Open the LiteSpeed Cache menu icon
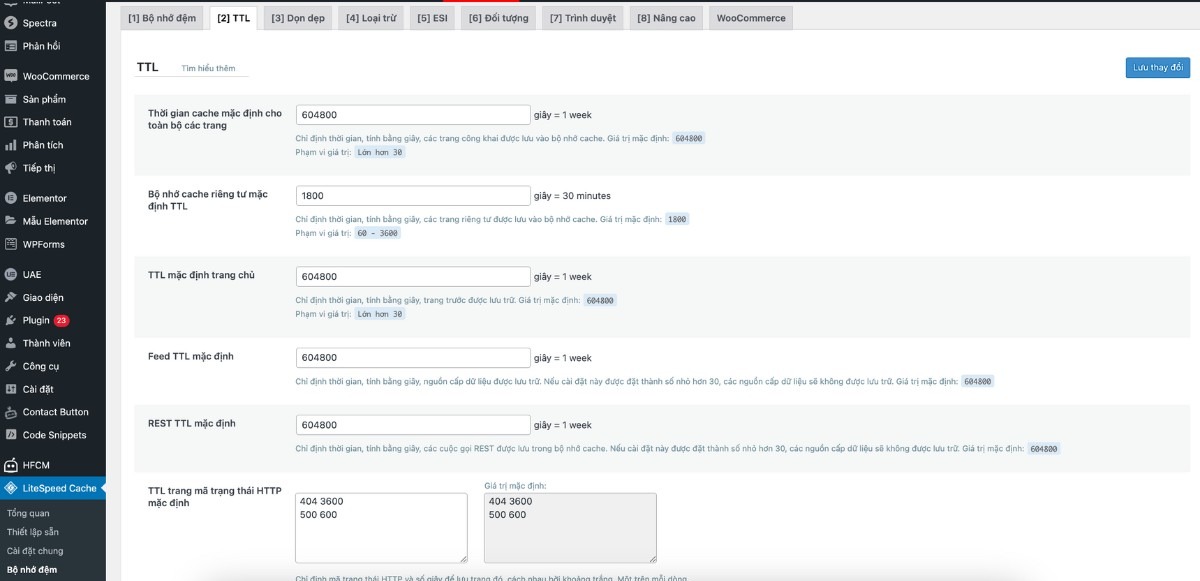 11,488
